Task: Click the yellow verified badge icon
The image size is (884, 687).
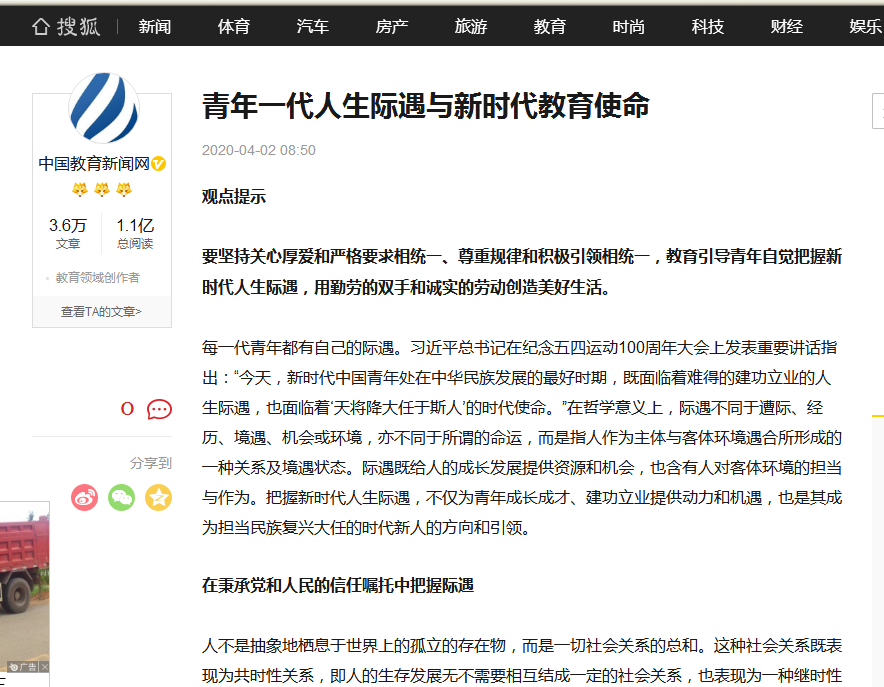Action: pyautogui.click(x=159, y=164)
